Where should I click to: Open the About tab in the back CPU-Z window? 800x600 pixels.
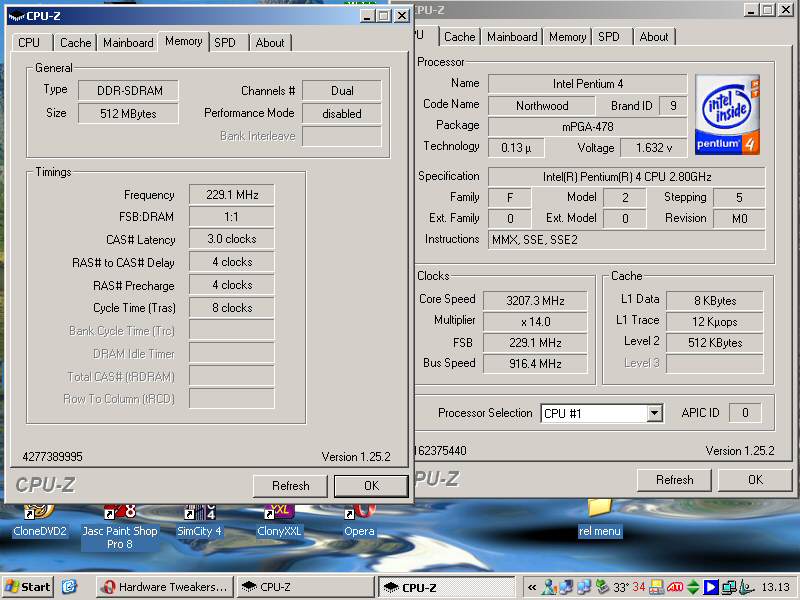pyautogui.click(x=654, y=37)
